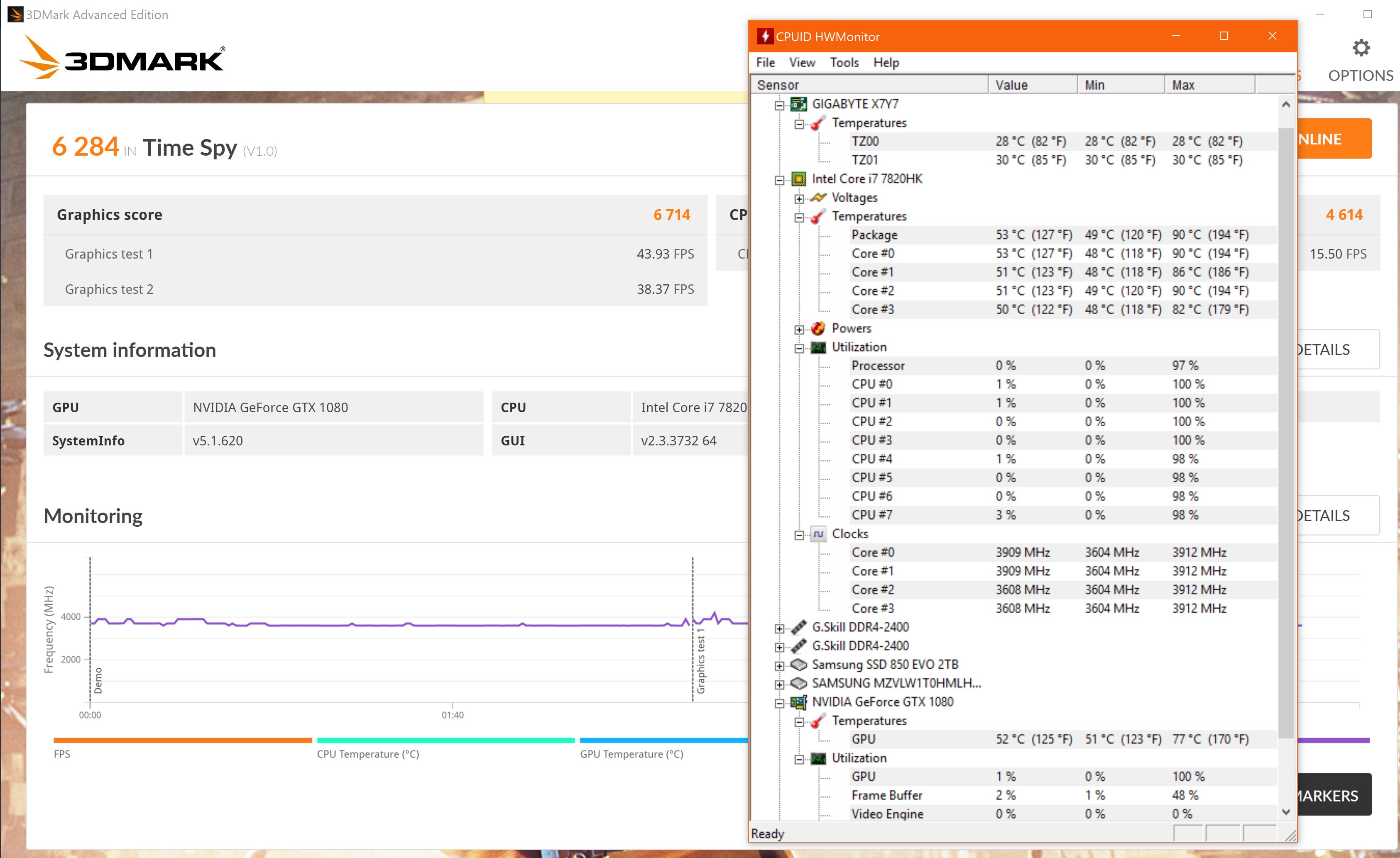Toggle the green CPU Temperature legend bar
The image size is (1400, 858).
pos(446,741)
